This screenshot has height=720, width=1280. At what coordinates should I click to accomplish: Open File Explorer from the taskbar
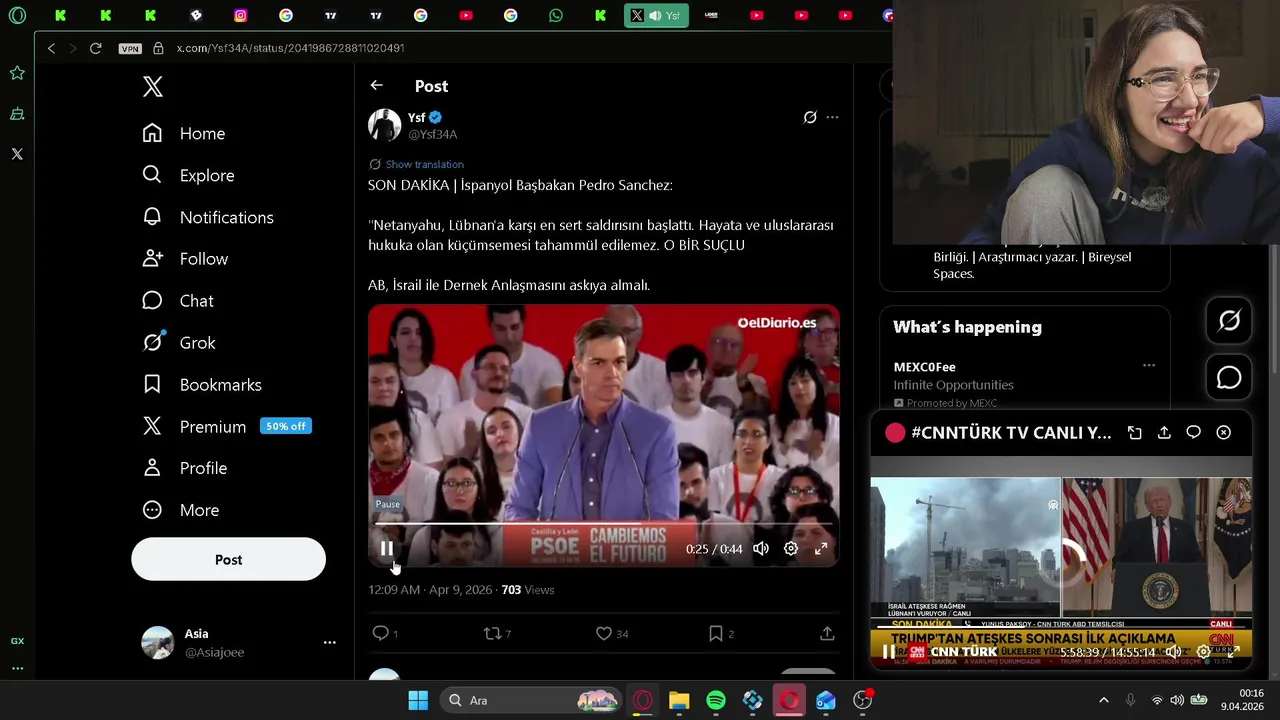click(x=679, y=700)
